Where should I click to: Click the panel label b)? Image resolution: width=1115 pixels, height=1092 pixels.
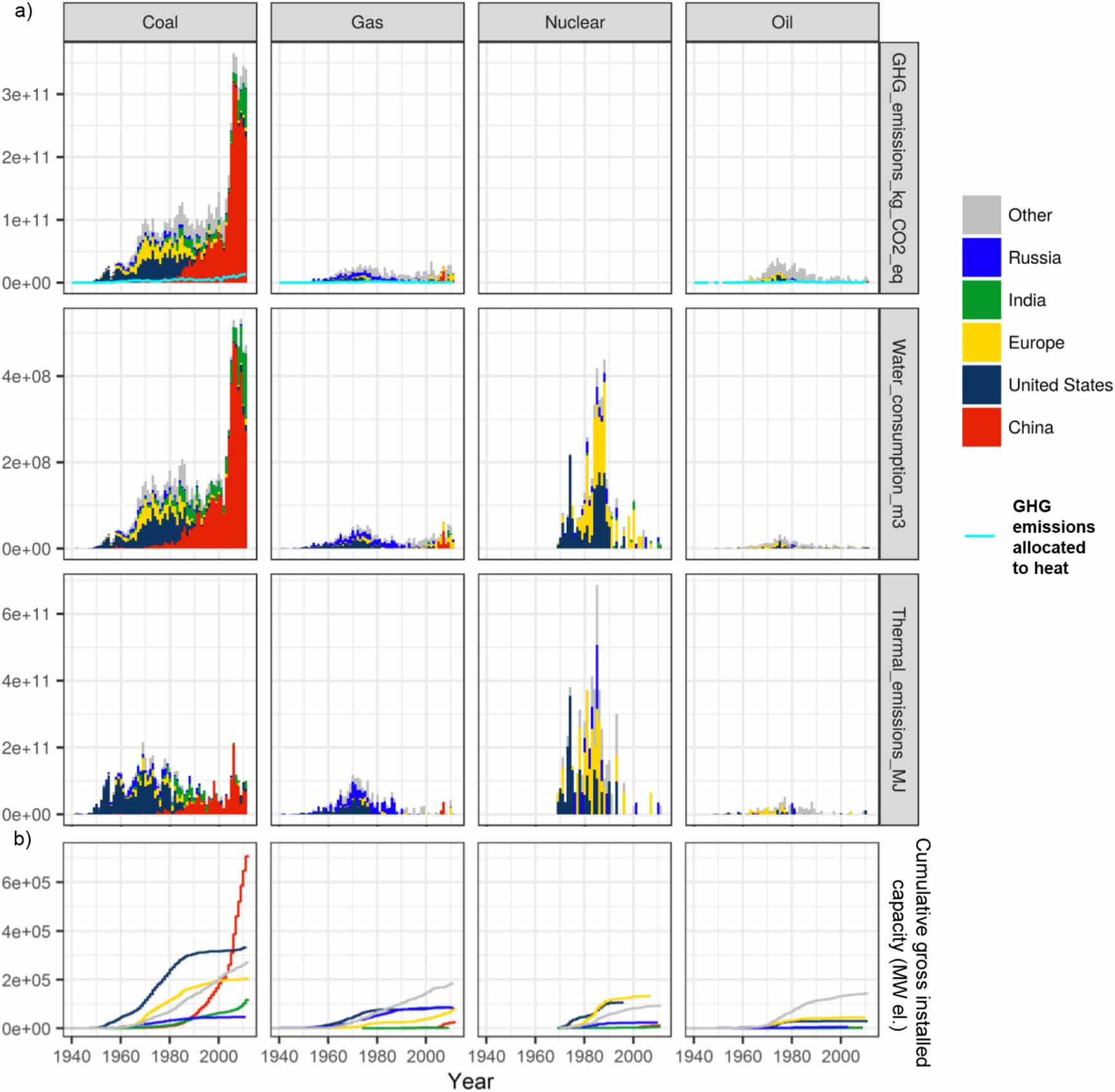21,839
